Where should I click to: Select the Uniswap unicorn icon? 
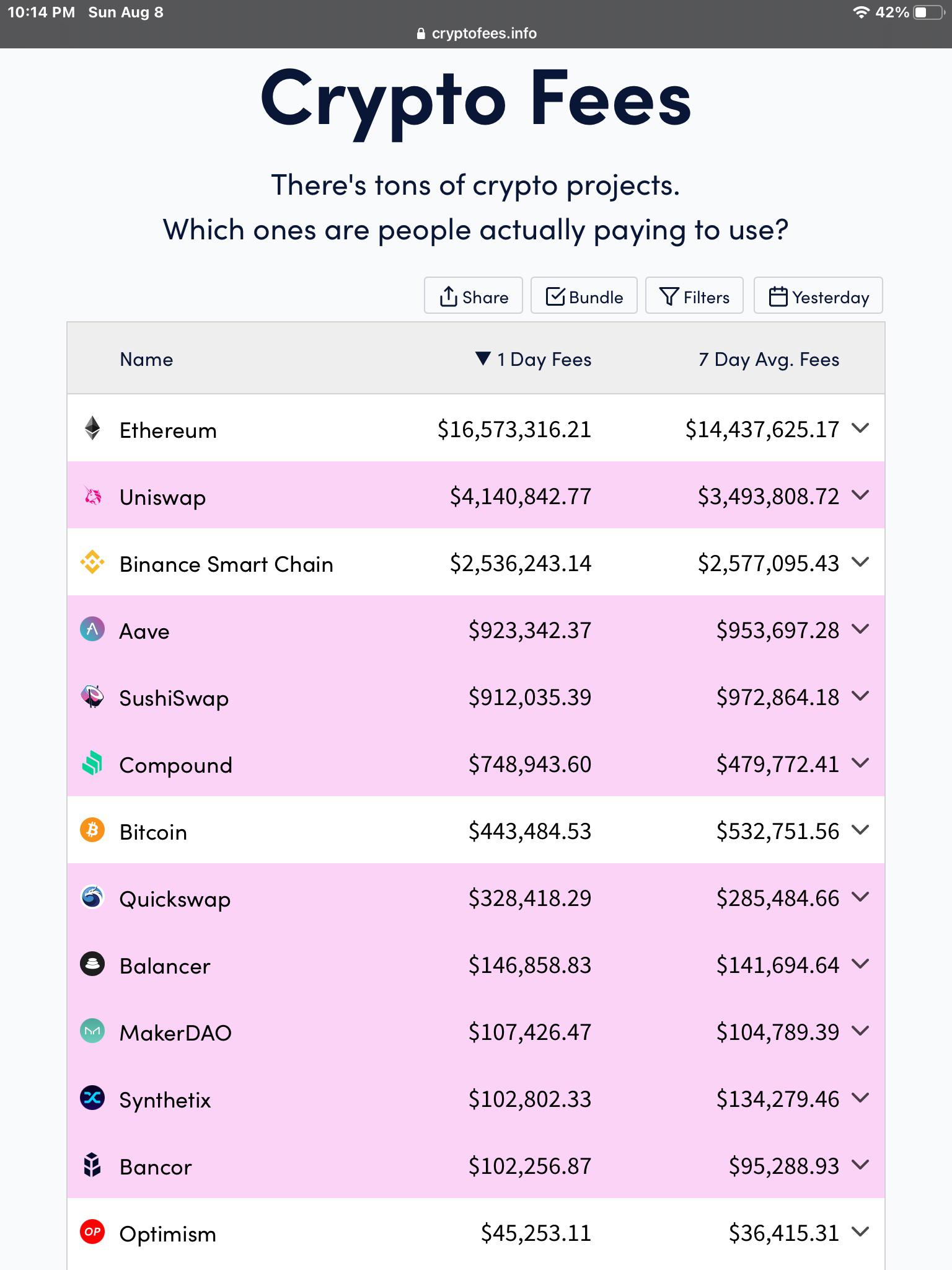(92, 496)
